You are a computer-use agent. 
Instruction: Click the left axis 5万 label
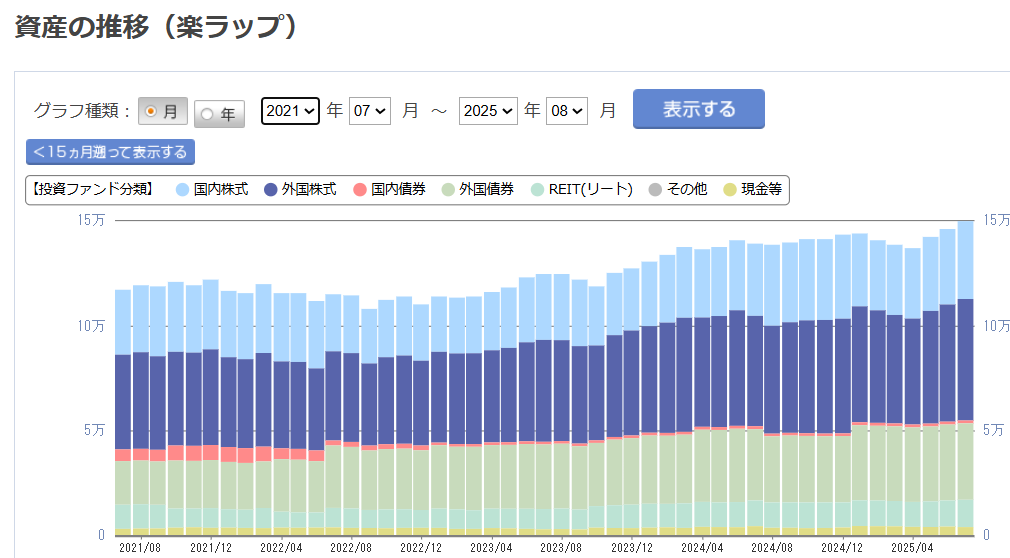[94, 430]
